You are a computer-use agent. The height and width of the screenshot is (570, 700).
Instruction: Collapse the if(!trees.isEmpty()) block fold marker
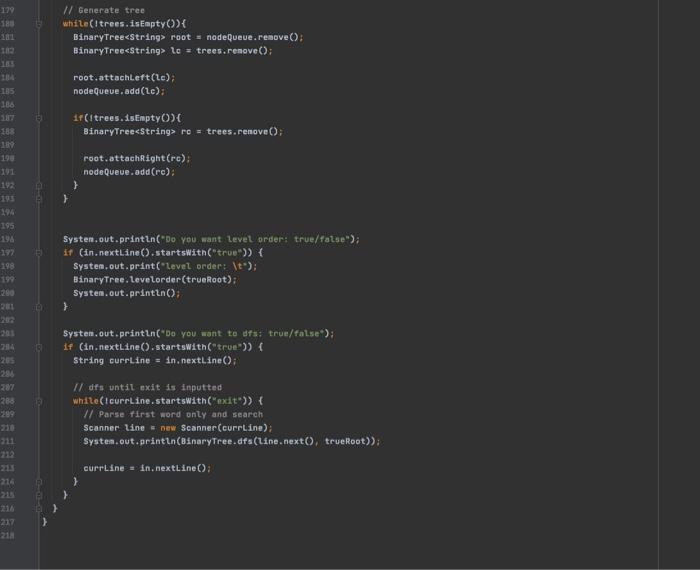pyautogui.click(x=39, y=118)
